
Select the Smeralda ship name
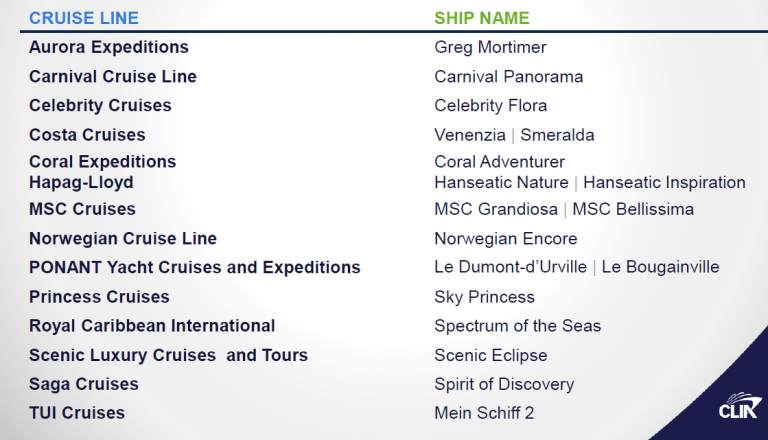pyautogui.click(x=557, y=135)
